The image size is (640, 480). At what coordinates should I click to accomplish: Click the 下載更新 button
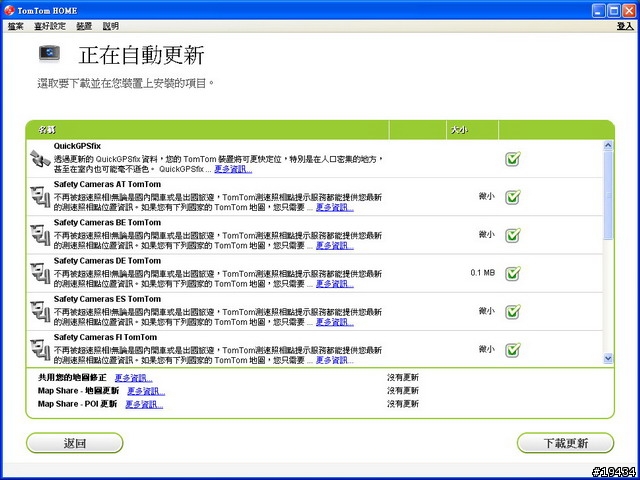565,443
